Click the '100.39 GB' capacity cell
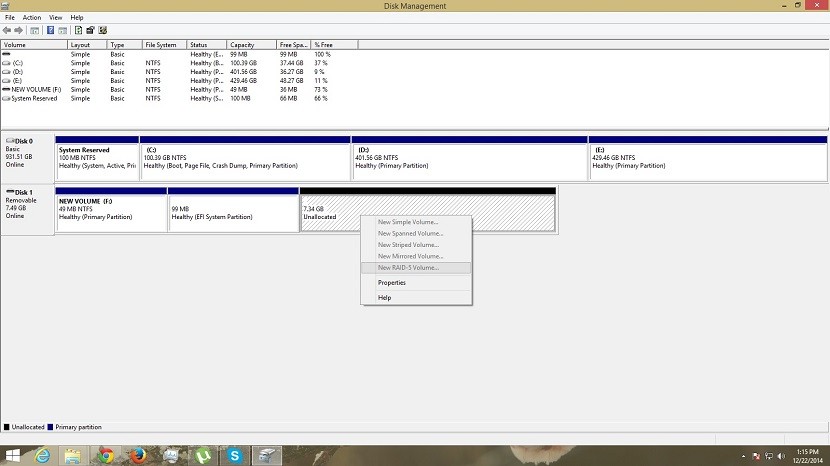 243,63
